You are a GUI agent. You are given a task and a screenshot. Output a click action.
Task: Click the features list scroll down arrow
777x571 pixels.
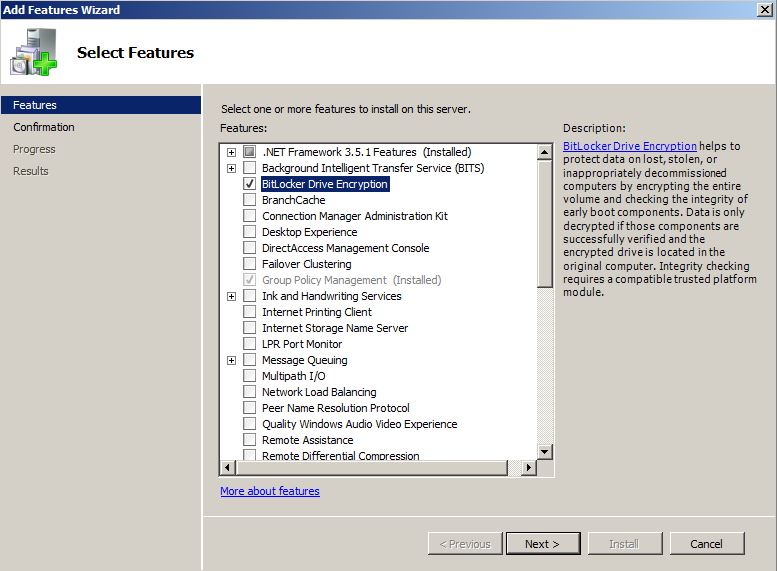[x=545, y=452]
